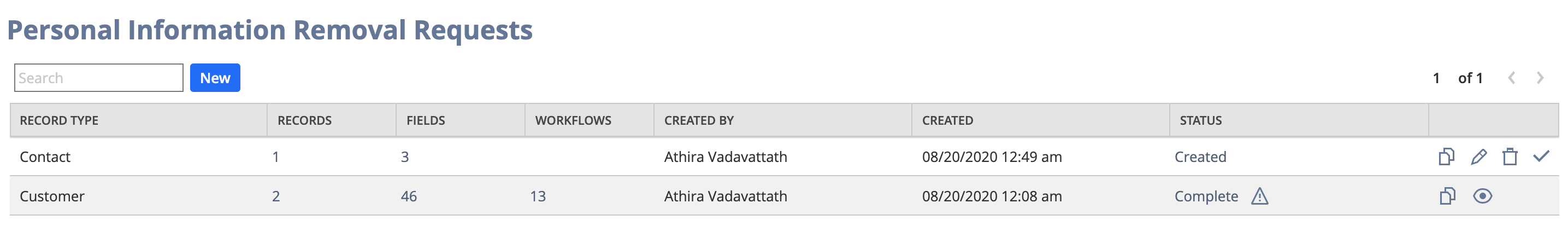The image size is (1568, 232).
Task: Open the 46 fields link for Customer
Action: 409,196
